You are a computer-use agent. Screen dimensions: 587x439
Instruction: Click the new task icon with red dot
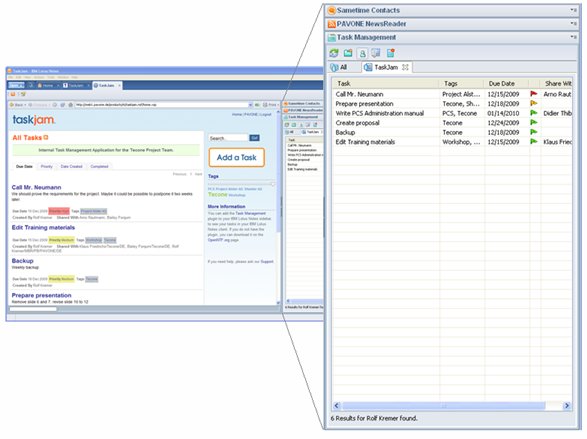390,53
